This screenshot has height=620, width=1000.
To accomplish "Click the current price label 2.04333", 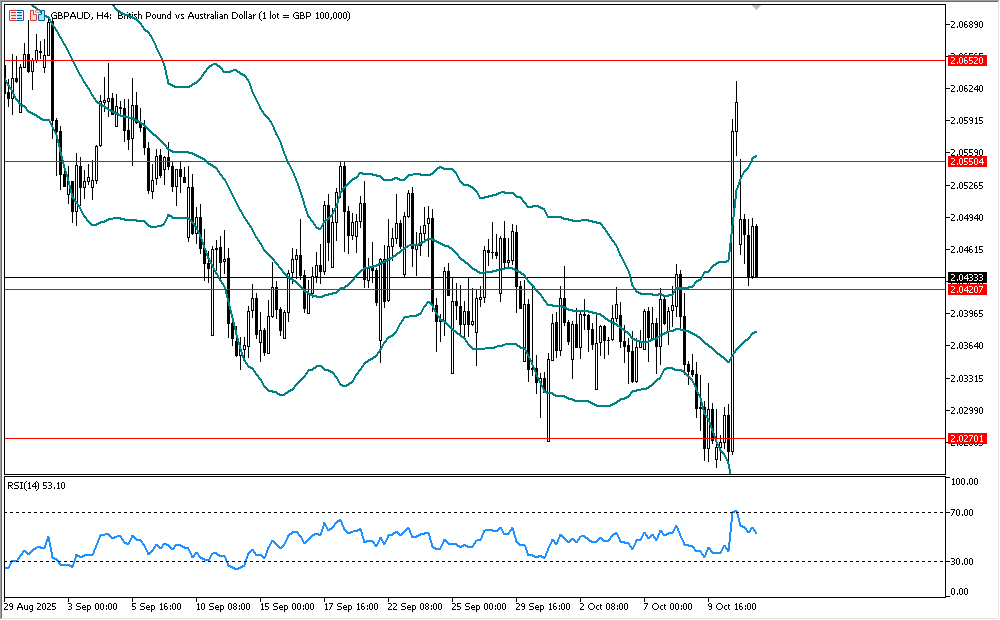I will (967, 277).
